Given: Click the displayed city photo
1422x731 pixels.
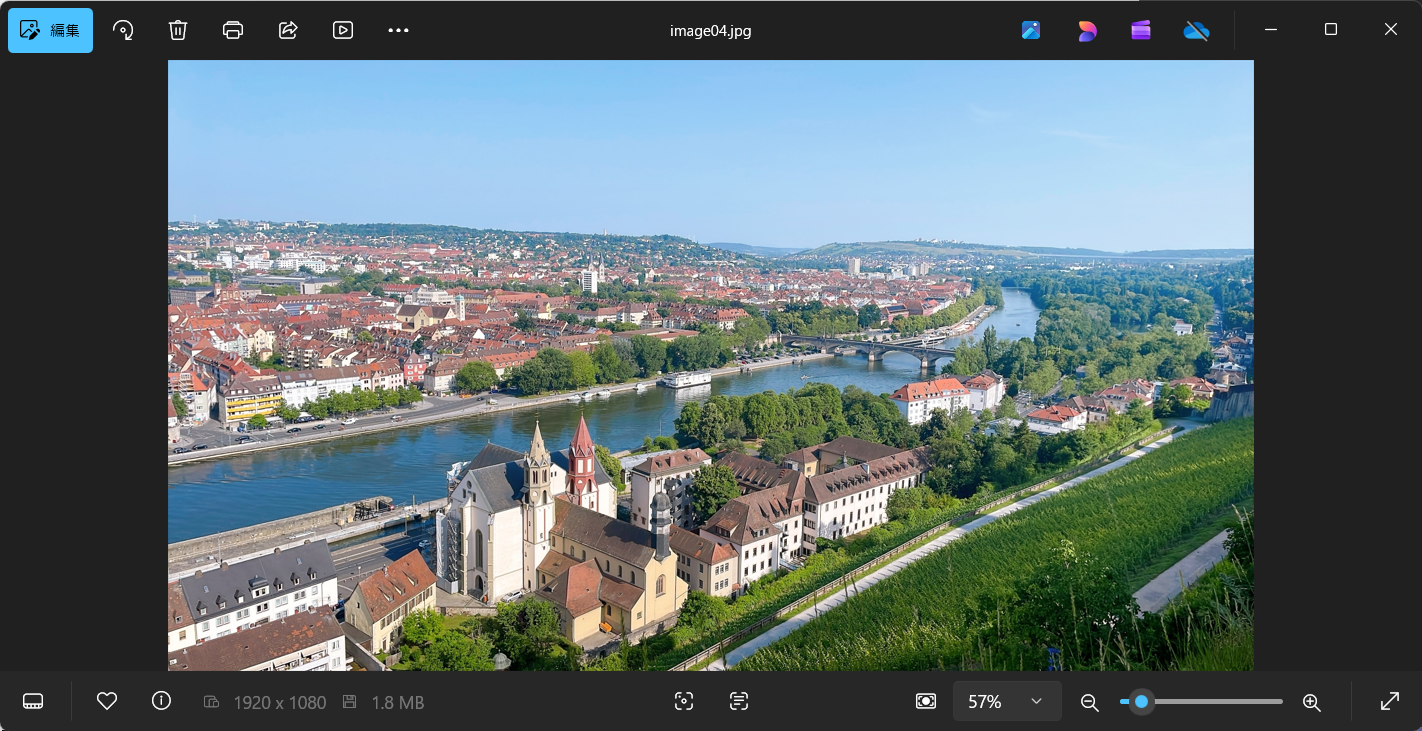Looking at the screenshot, I should click(x=711, y=365).
